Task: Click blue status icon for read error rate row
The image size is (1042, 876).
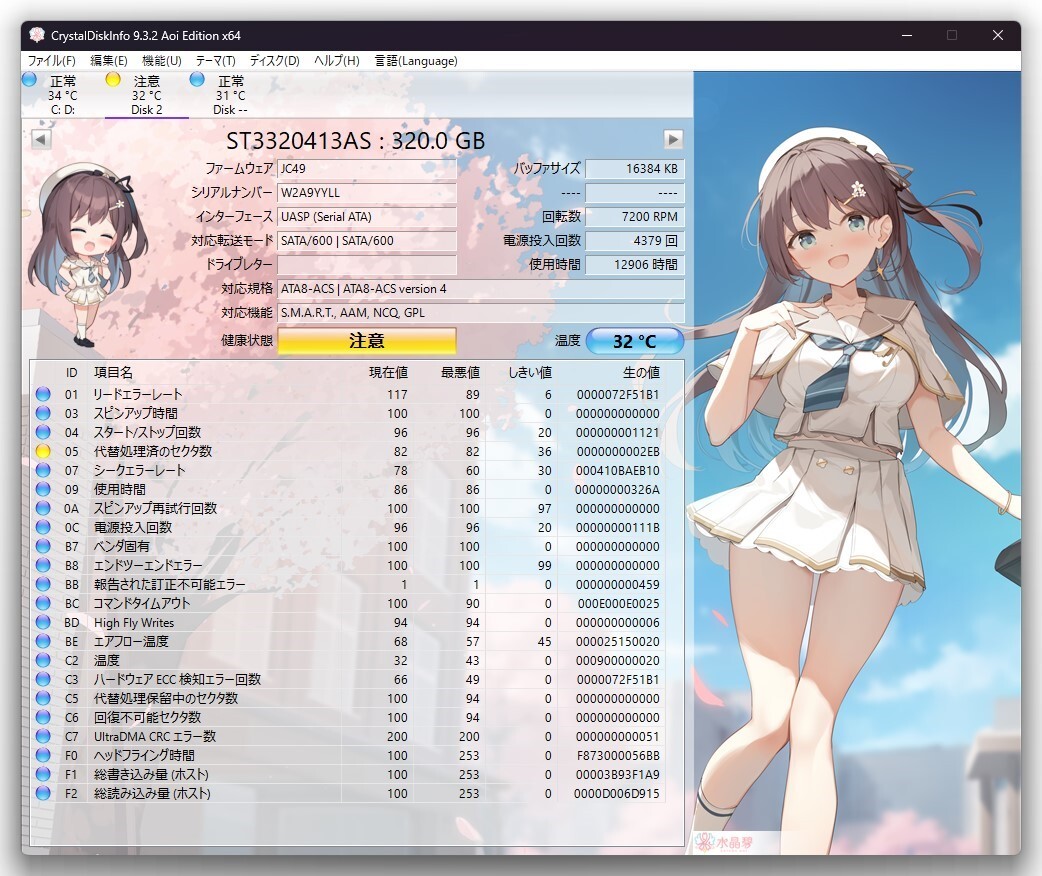Action: [x=43, y=394]
